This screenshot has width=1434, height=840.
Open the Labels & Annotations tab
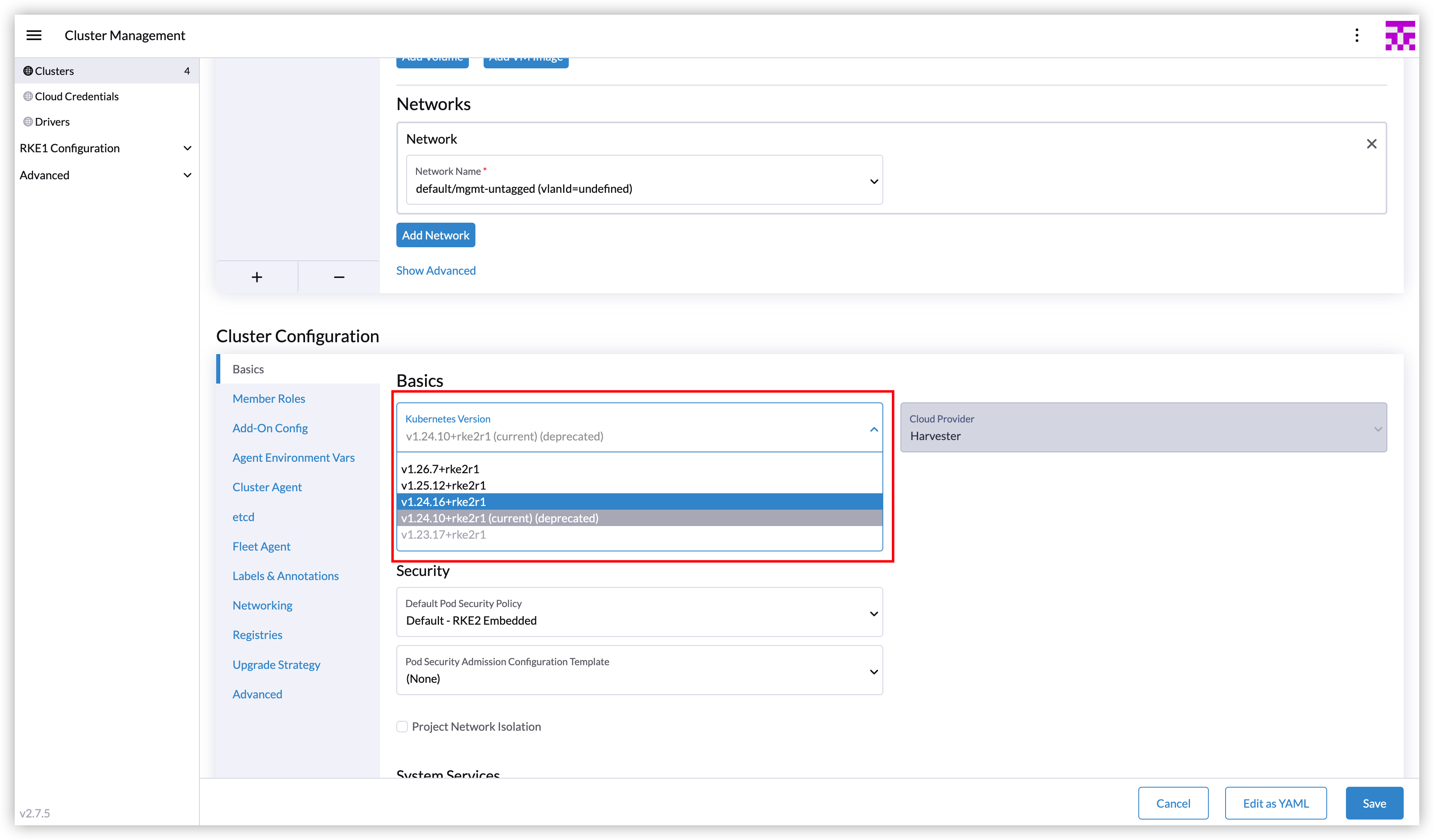click(x=298, y=576)
